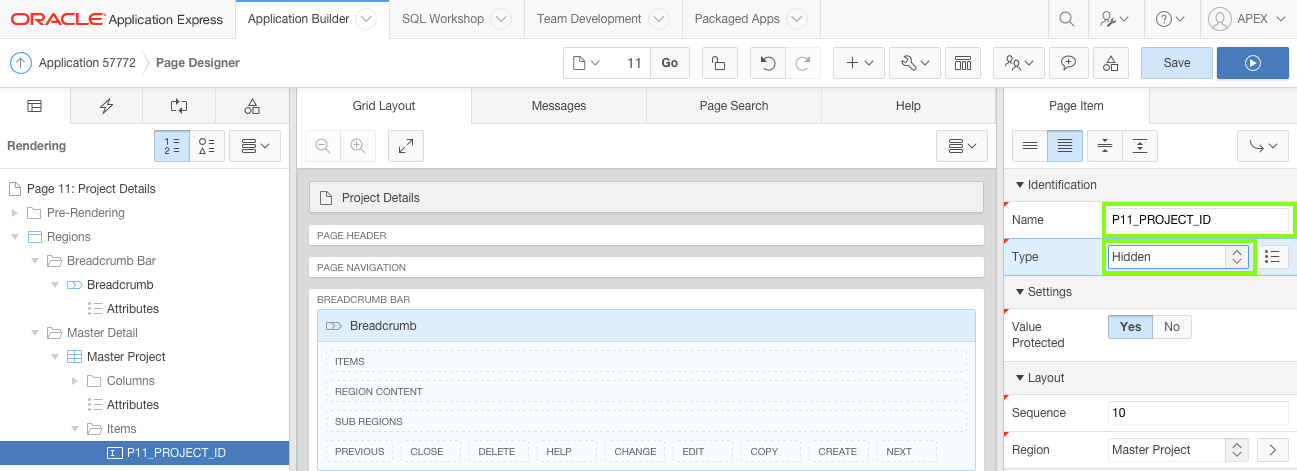Click the Save and Run Page icon

[1252, 62]
